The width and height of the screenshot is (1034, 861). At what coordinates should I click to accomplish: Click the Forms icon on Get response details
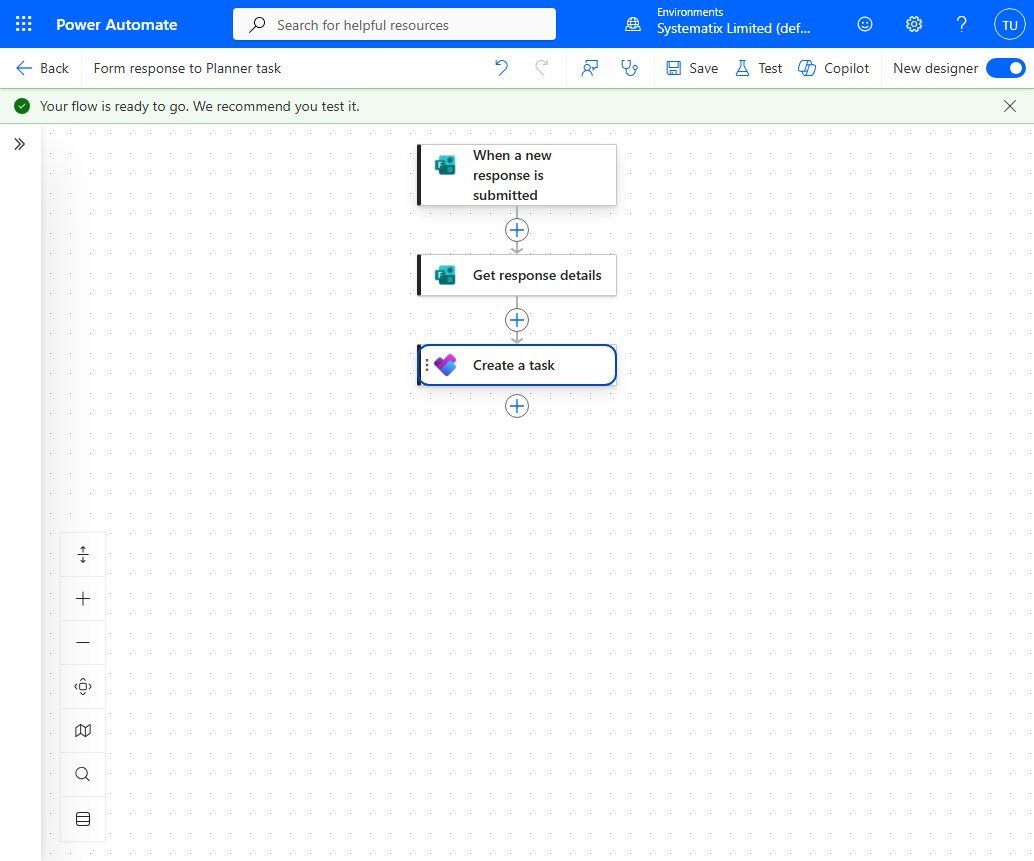pos(445,275)
